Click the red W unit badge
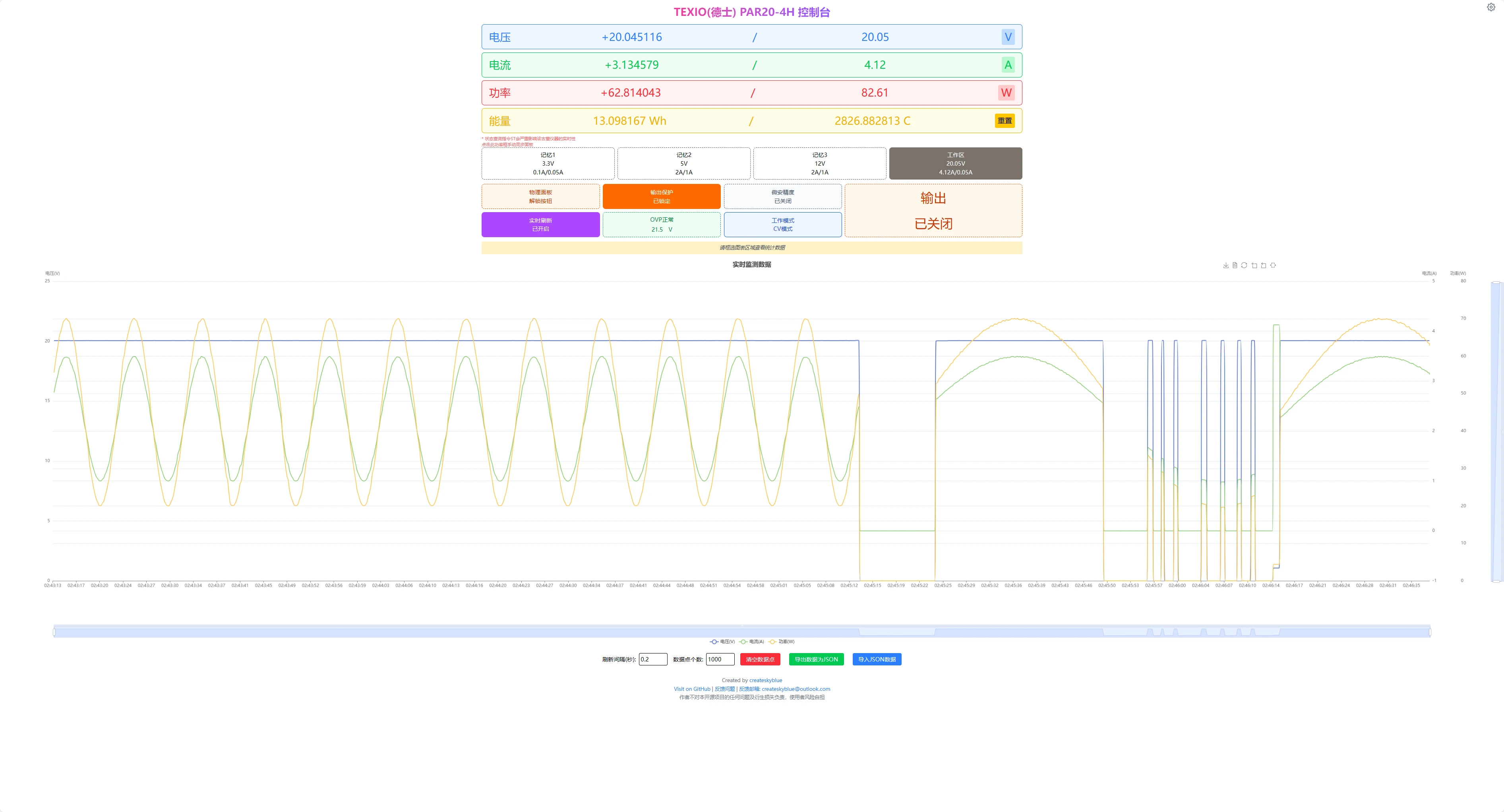 [1006, 93]
